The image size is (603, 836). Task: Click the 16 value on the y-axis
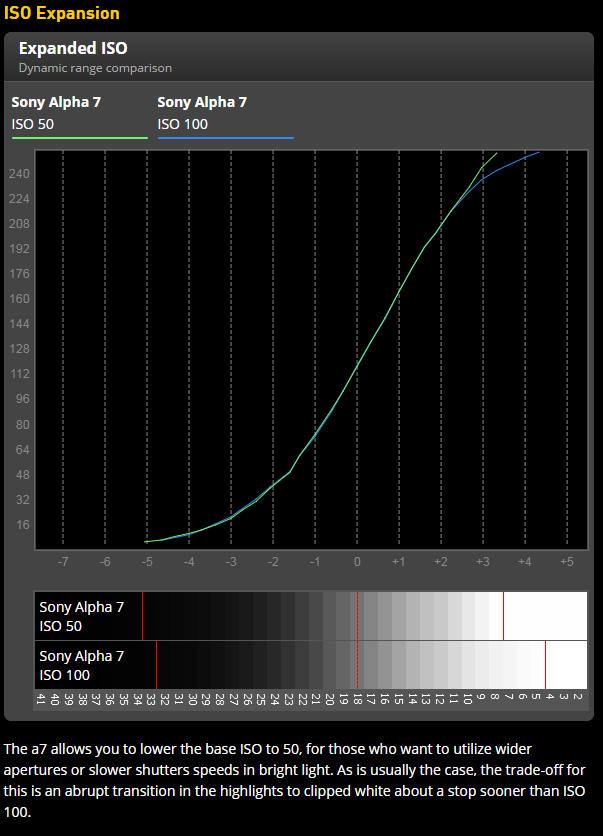[22, 525]
